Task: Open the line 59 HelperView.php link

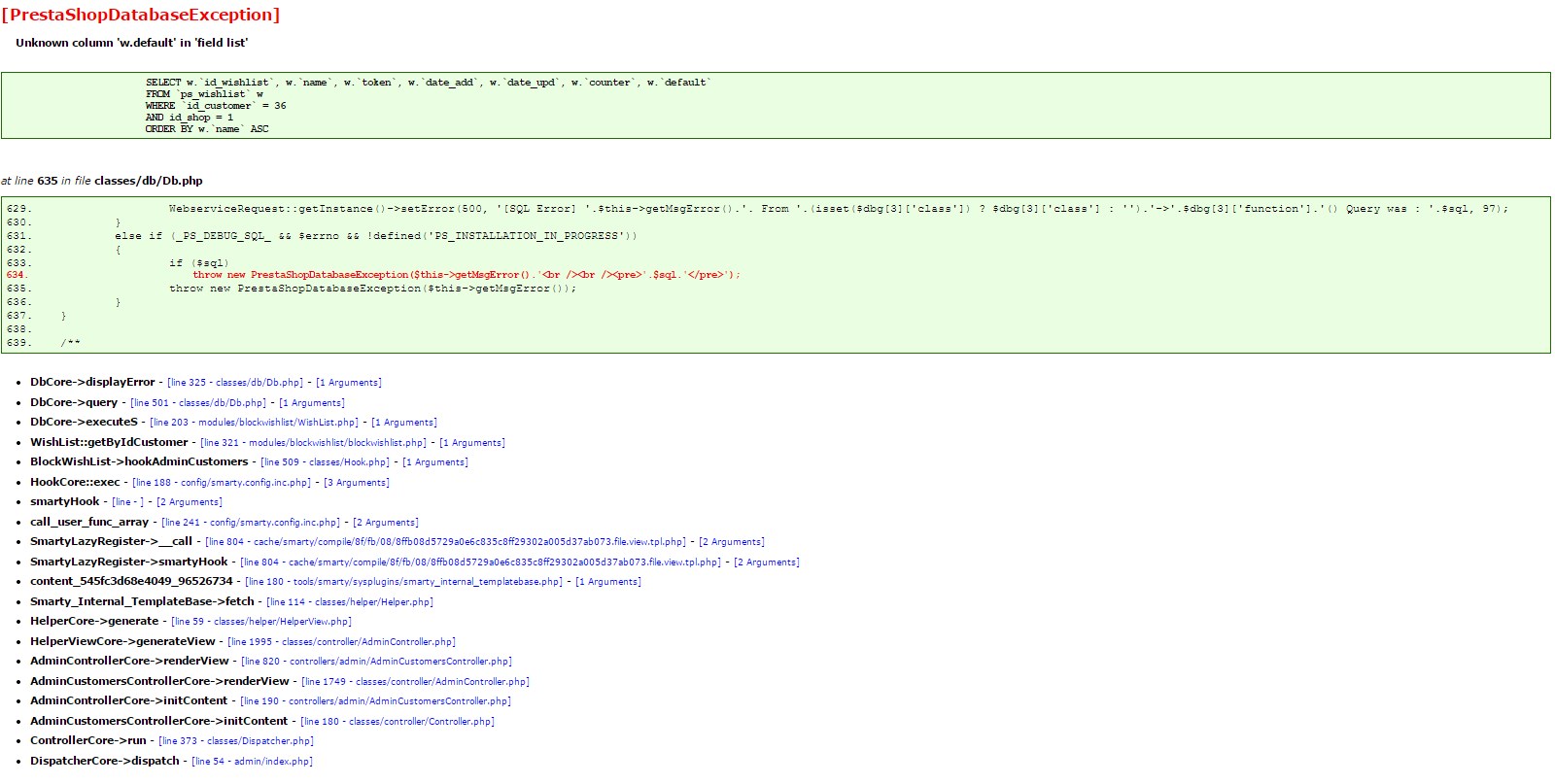Action: pyautogui.click(x=261, y=622)
